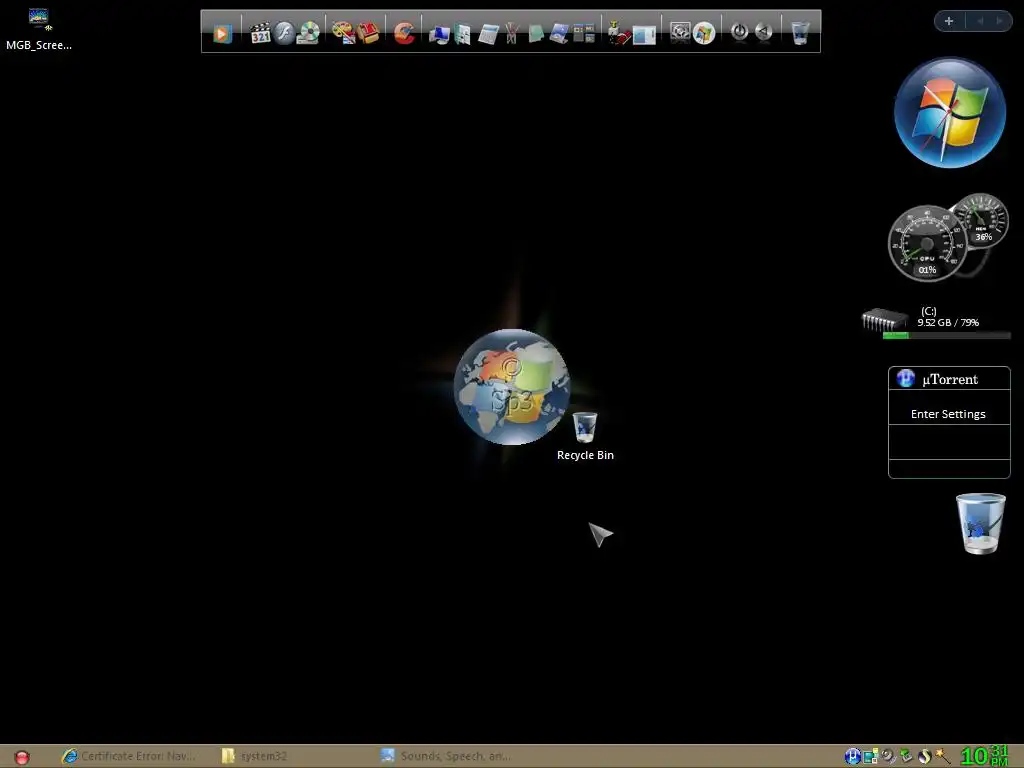The height and width of the screenshot is (768, 1024).
Task: Click Enter Settings in uTorrent gadget
Action: [x=948, y=414]
